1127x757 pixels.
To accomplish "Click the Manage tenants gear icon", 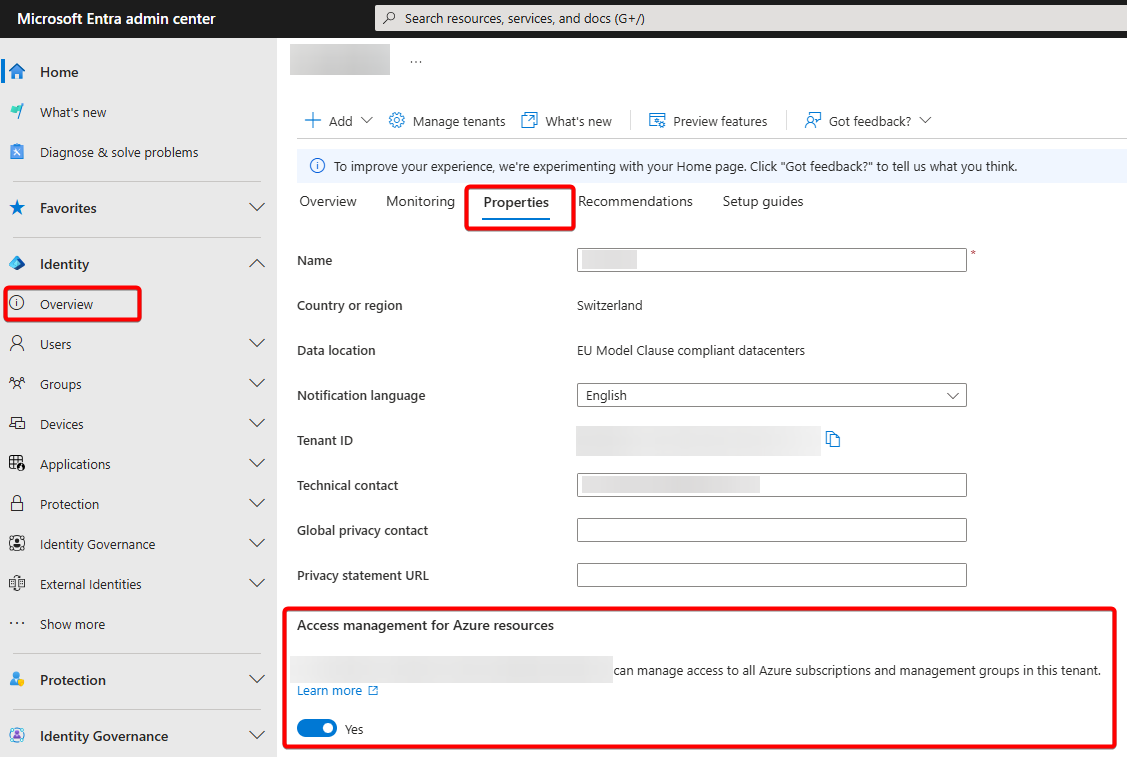I will (397, 120).
